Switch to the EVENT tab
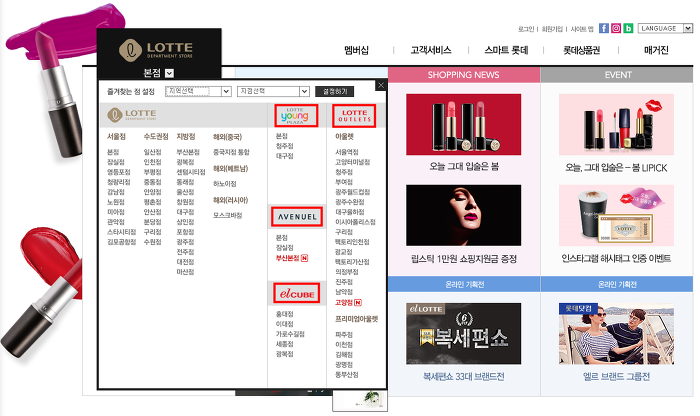Screen dimensions: 700x416 coord(617,75)
